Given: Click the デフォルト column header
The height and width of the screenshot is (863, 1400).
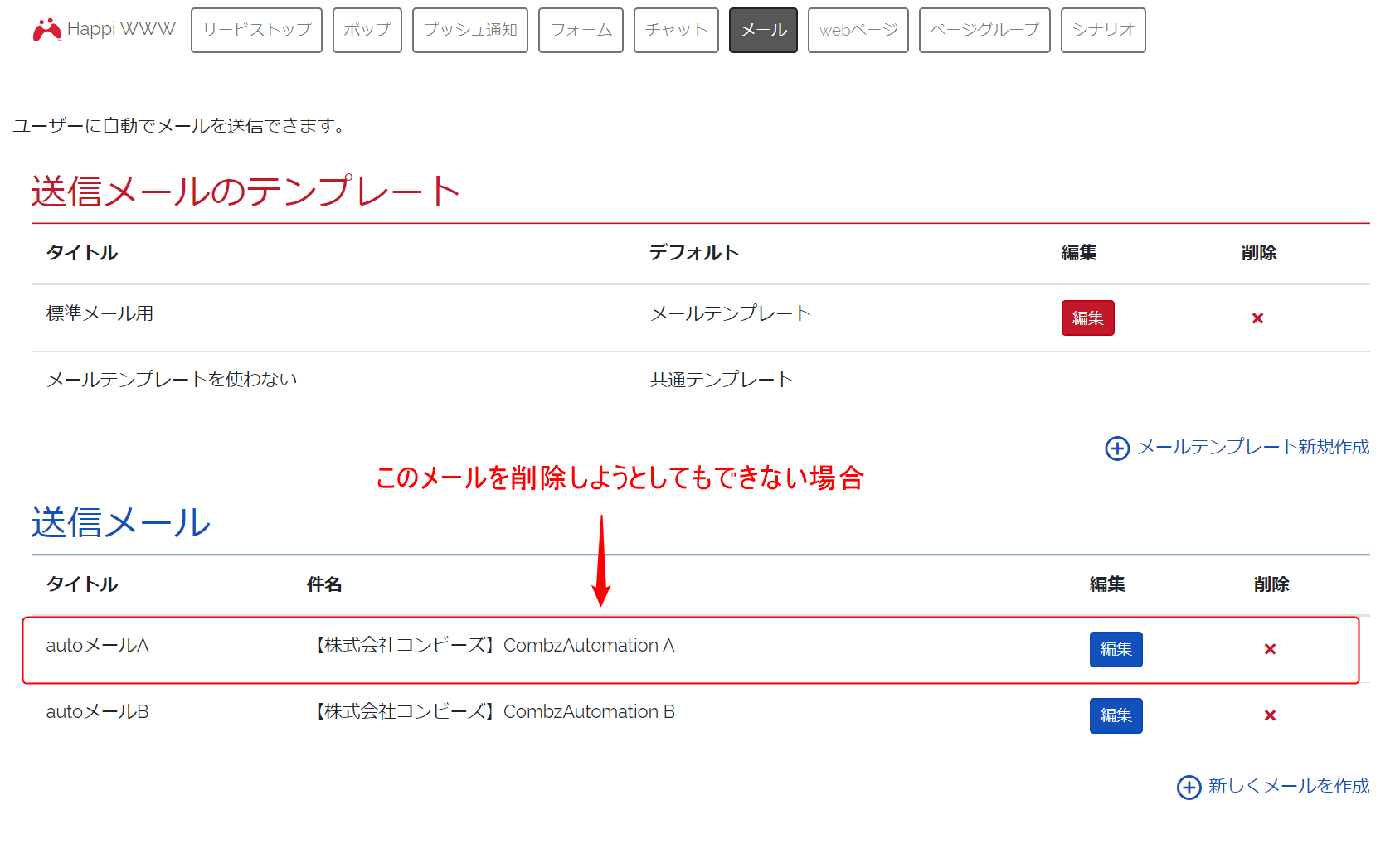Looking at the screenshot, I should tap(693, 253).
